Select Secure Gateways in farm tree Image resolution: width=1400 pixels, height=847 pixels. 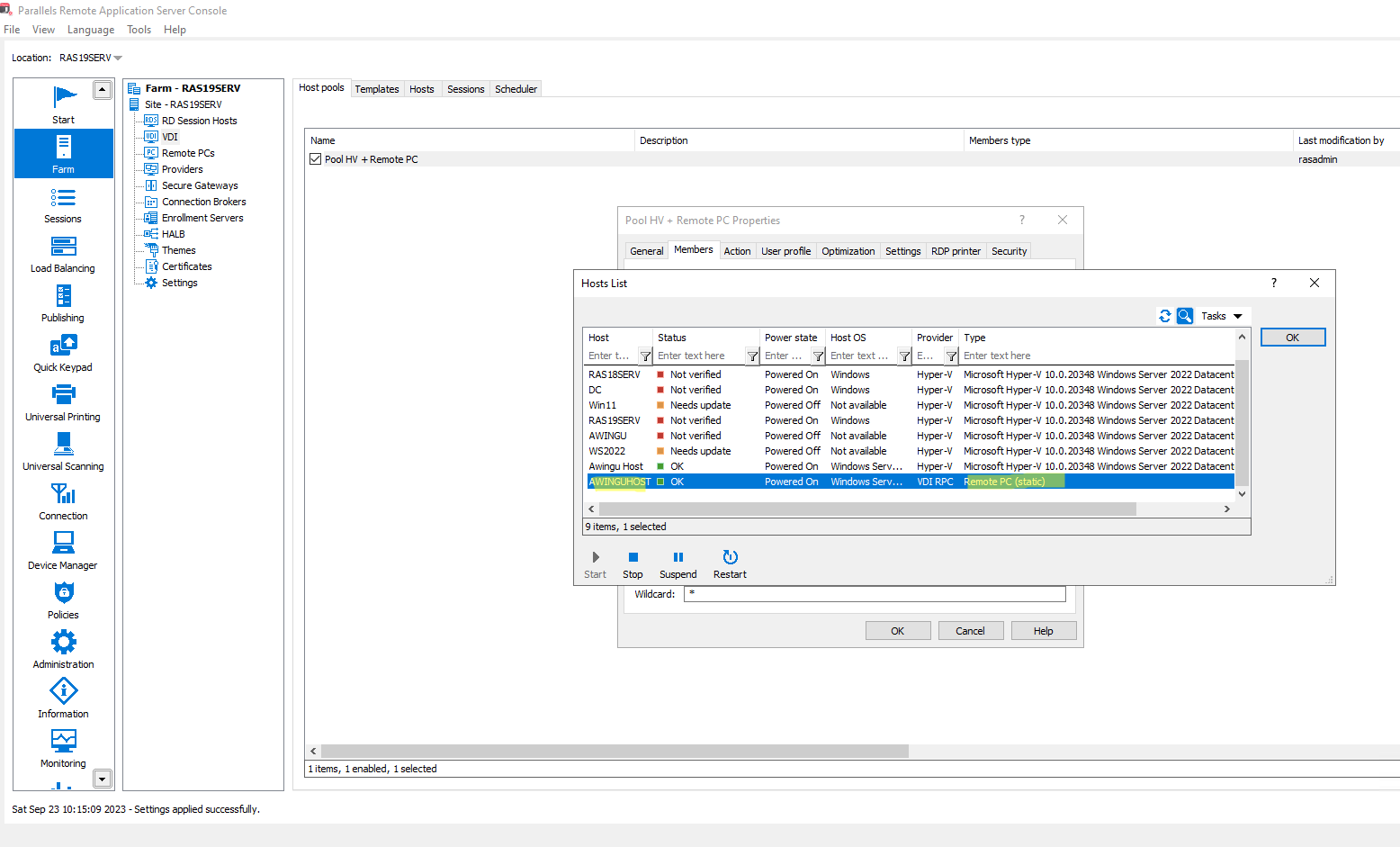click(x=200, y=185)
